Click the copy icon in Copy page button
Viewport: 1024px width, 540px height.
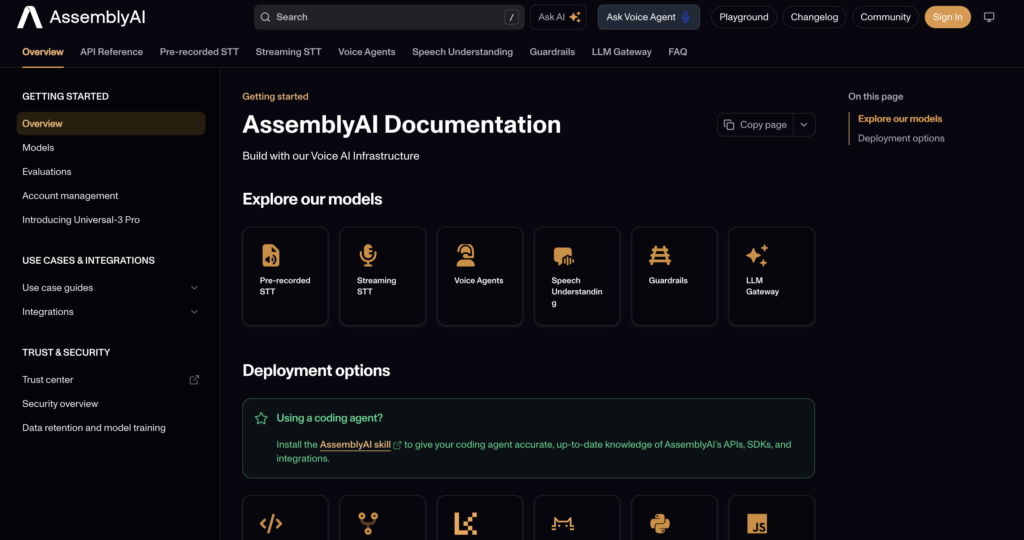(x=729, y=125)
